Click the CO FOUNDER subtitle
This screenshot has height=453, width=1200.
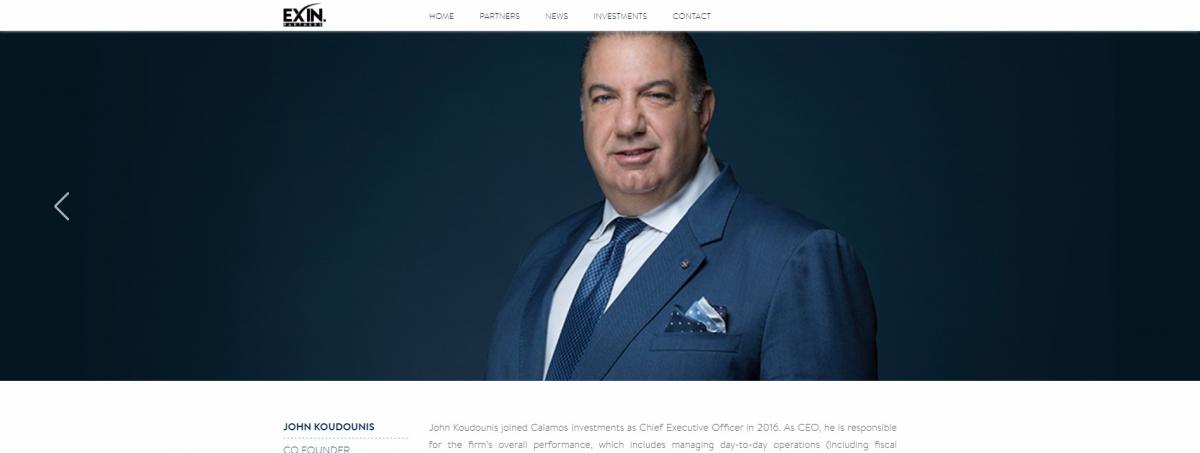coord(316,449)
